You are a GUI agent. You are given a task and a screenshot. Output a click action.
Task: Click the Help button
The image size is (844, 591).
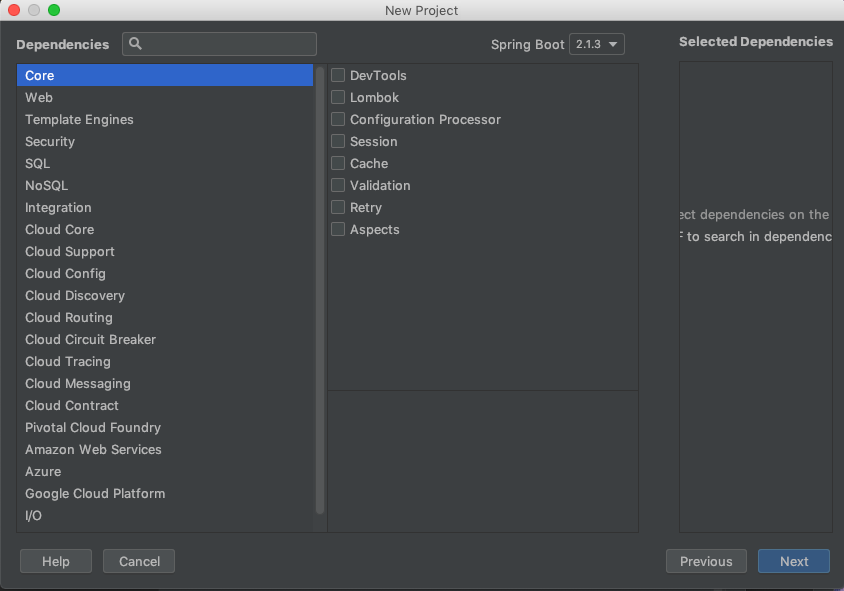coord(55,561)
